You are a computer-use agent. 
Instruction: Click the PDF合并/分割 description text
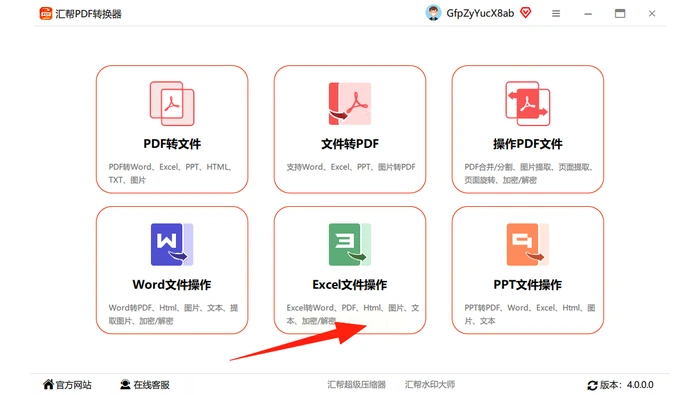click(529, 173)
